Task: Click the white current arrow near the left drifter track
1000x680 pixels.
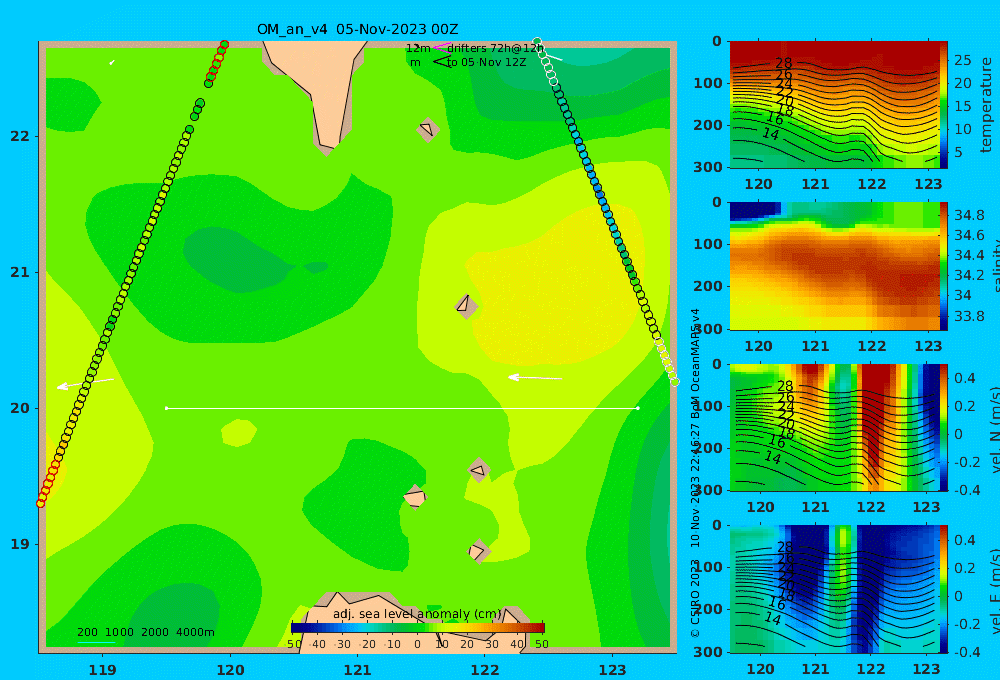Action: tap(85, 383)
